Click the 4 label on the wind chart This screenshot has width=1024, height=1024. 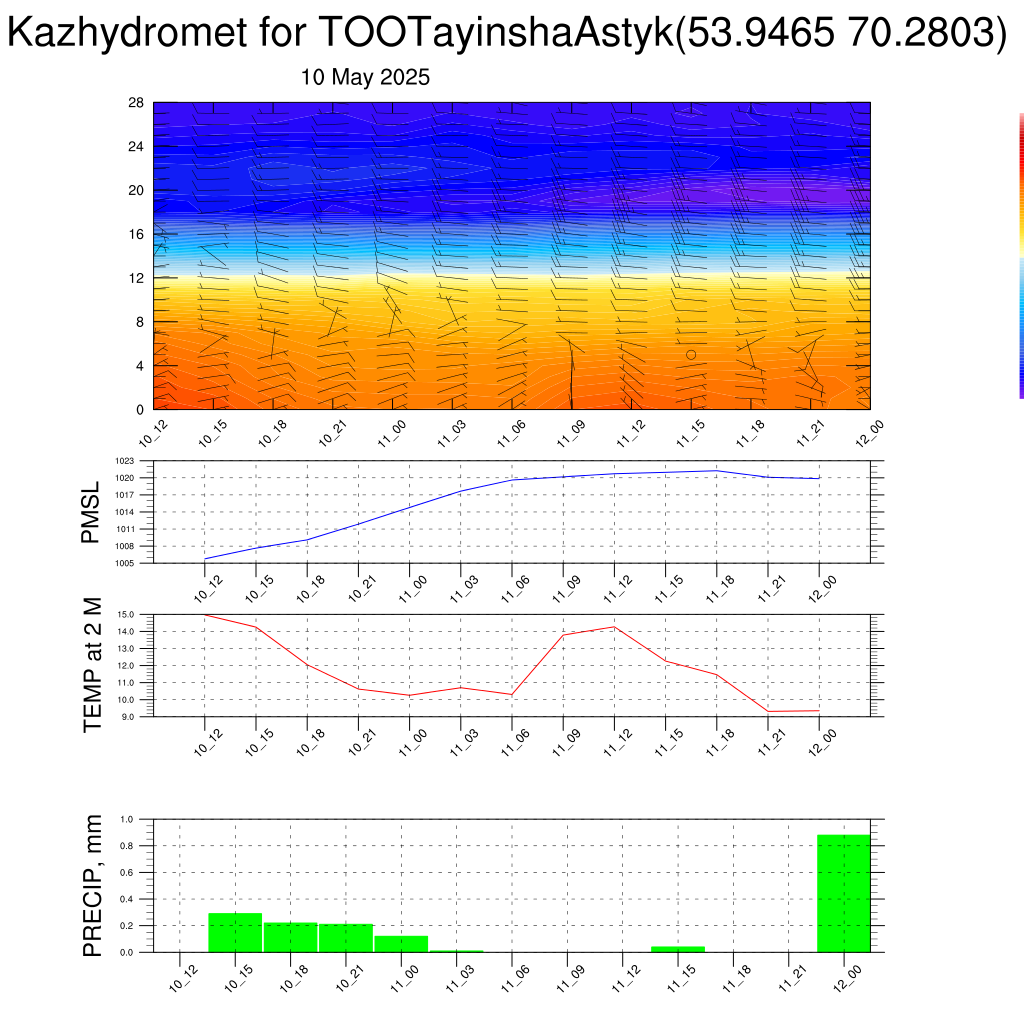tap(140, 366)
